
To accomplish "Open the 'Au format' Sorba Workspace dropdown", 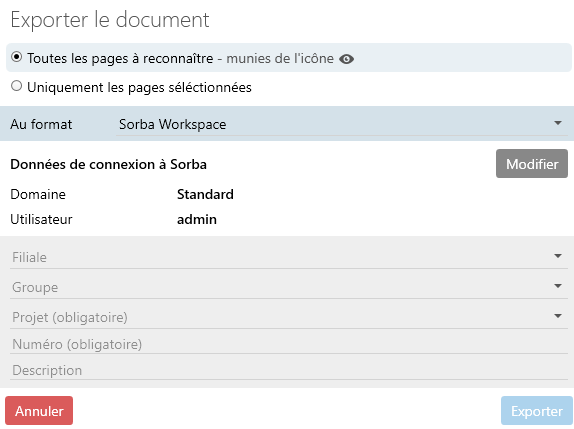I will 342,124.
